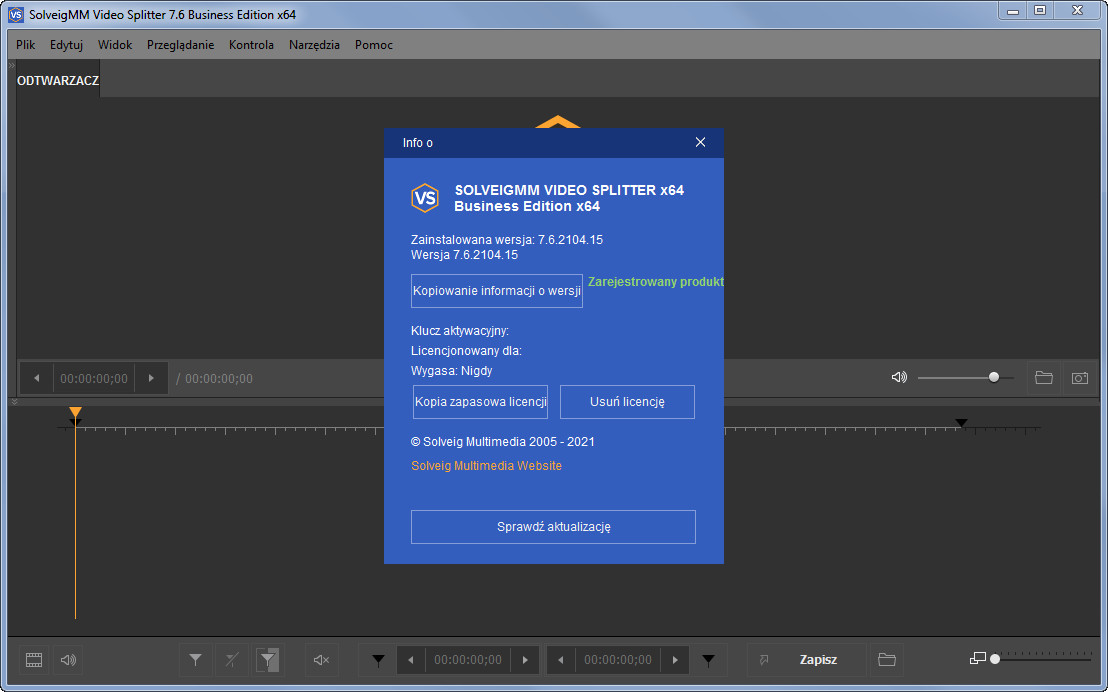Click the Zainstalowana wersja 7.6.2104.15 text
The height and width of the screenshot is (692, 1108).
pyautogui.click(x=507, y=240)
